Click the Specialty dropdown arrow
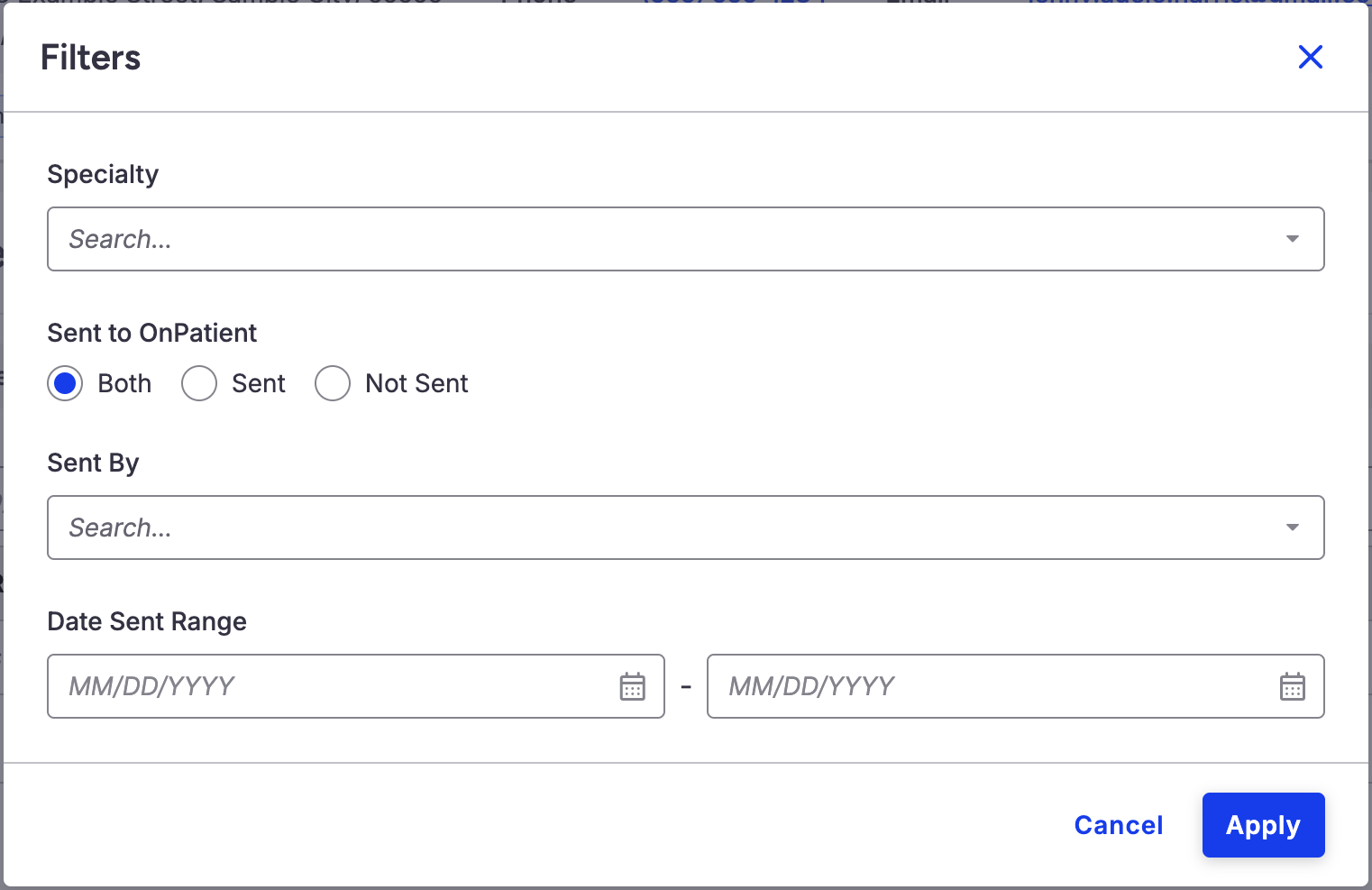This screenshot has height=890, width=1372. (1293, 239)
